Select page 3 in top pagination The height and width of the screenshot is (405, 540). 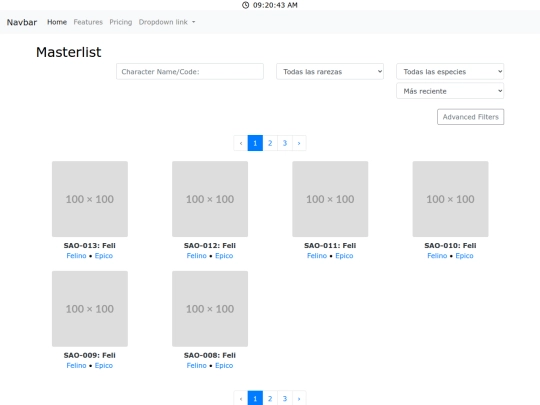(x=285, y=143)
